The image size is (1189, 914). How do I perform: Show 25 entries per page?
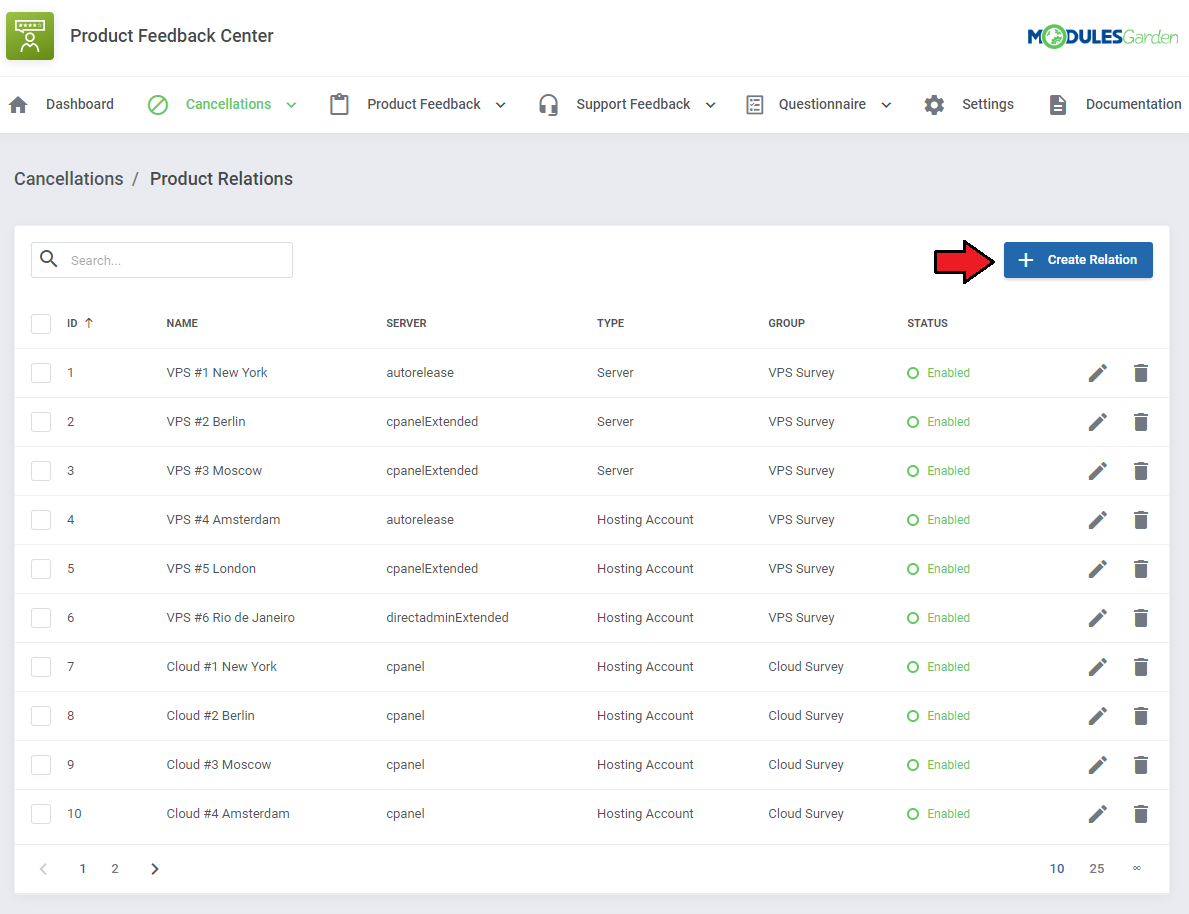pos(1096,868)
